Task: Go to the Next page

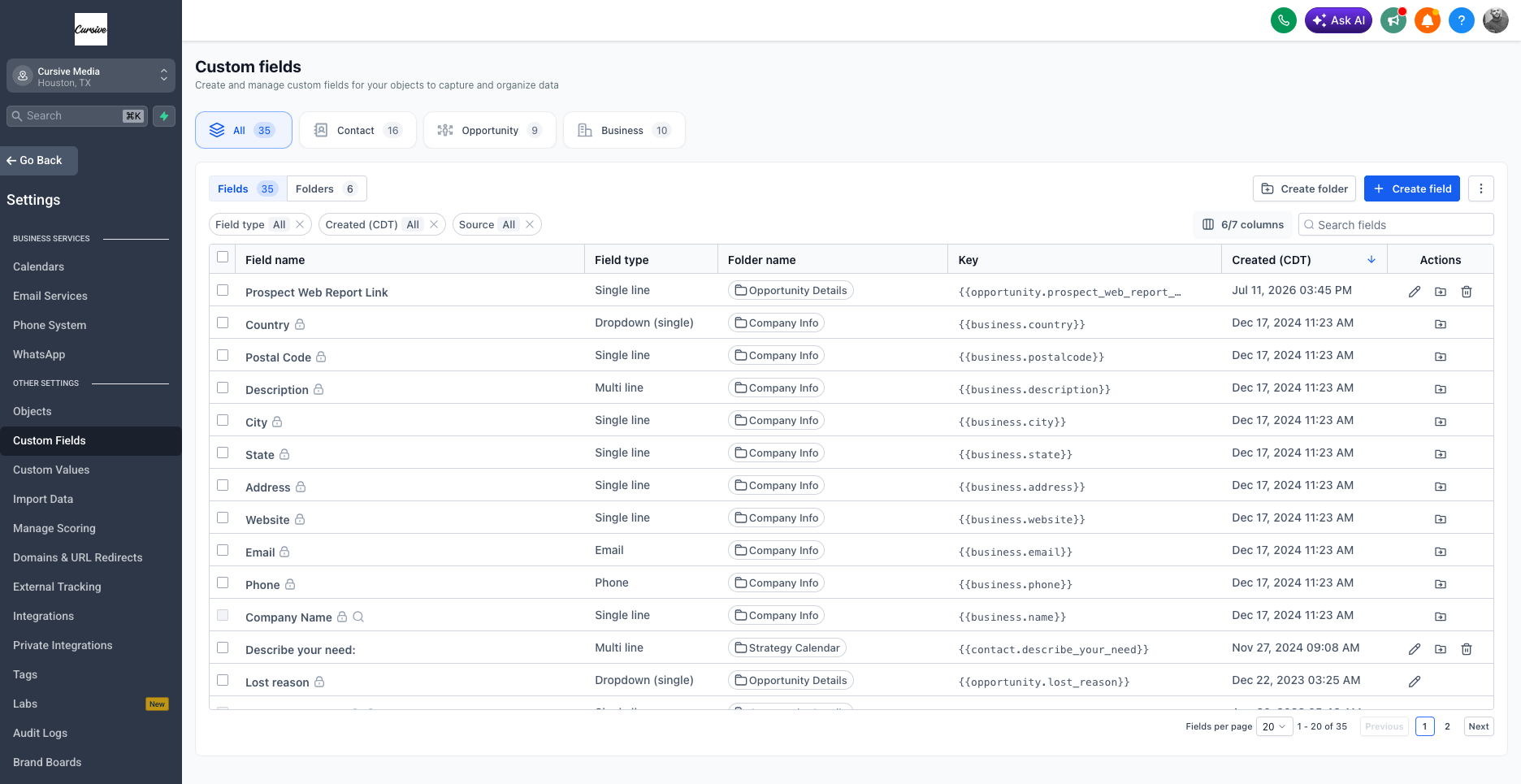Action: click(1479, 726)
